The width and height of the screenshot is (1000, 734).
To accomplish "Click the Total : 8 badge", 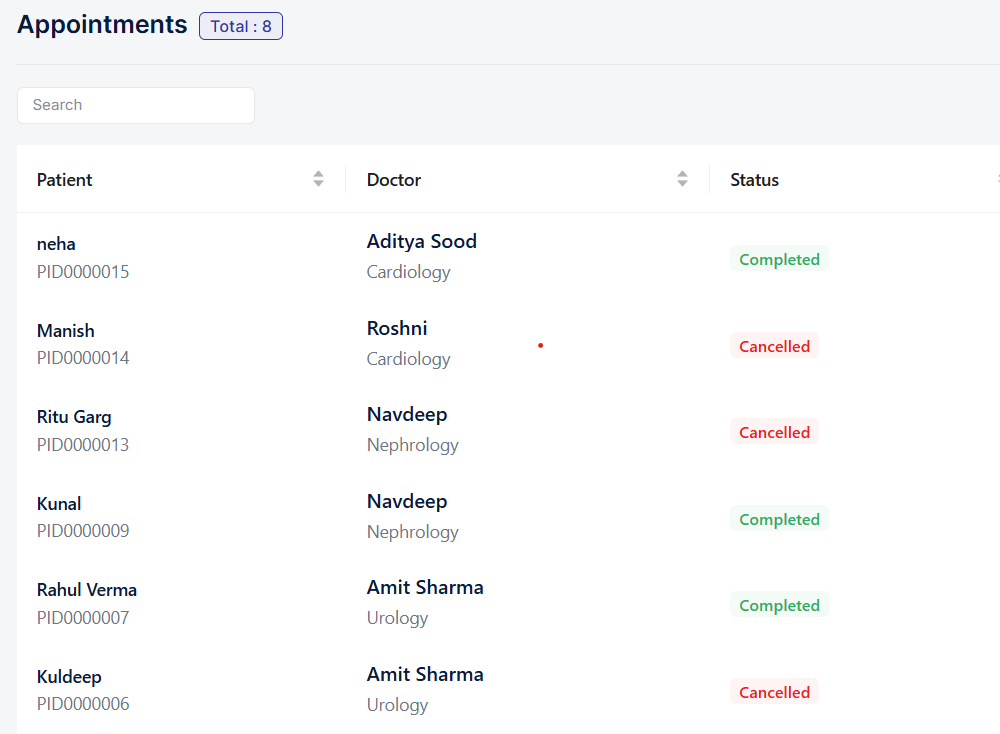I will 241,26.
